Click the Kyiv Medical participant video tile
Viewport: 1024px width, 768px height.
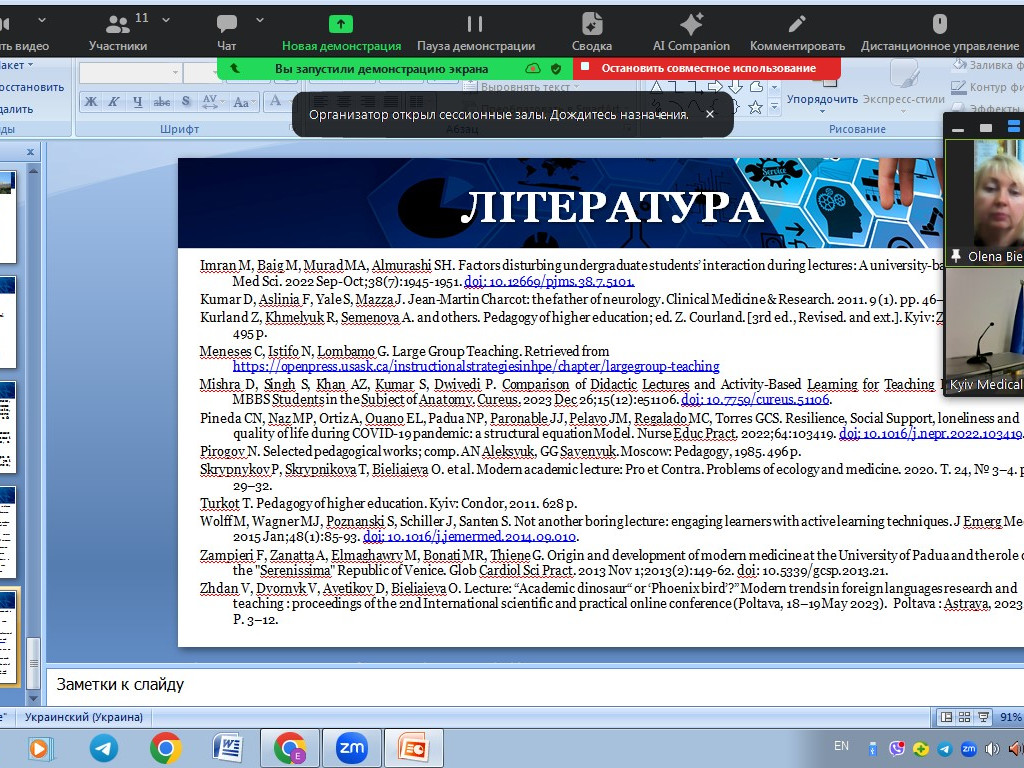click(985, 331)
